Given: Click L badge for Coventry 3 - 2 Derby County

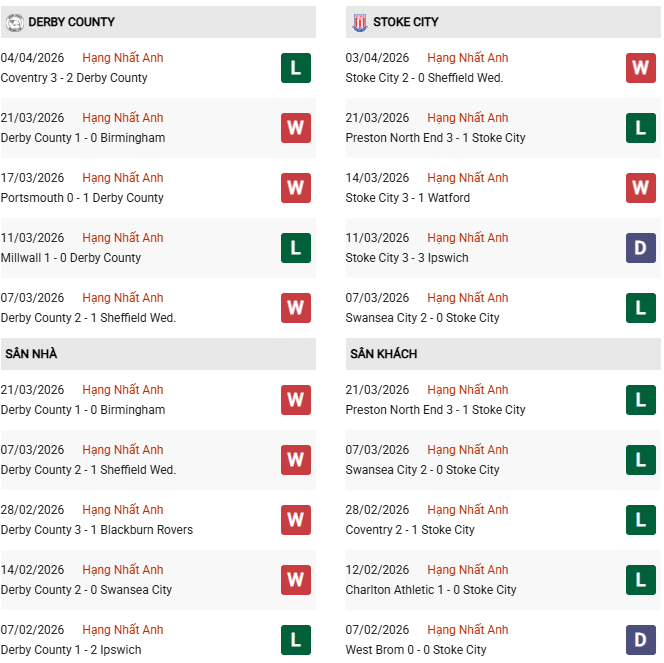Looking at the screenshot, I should pos(296,68).
